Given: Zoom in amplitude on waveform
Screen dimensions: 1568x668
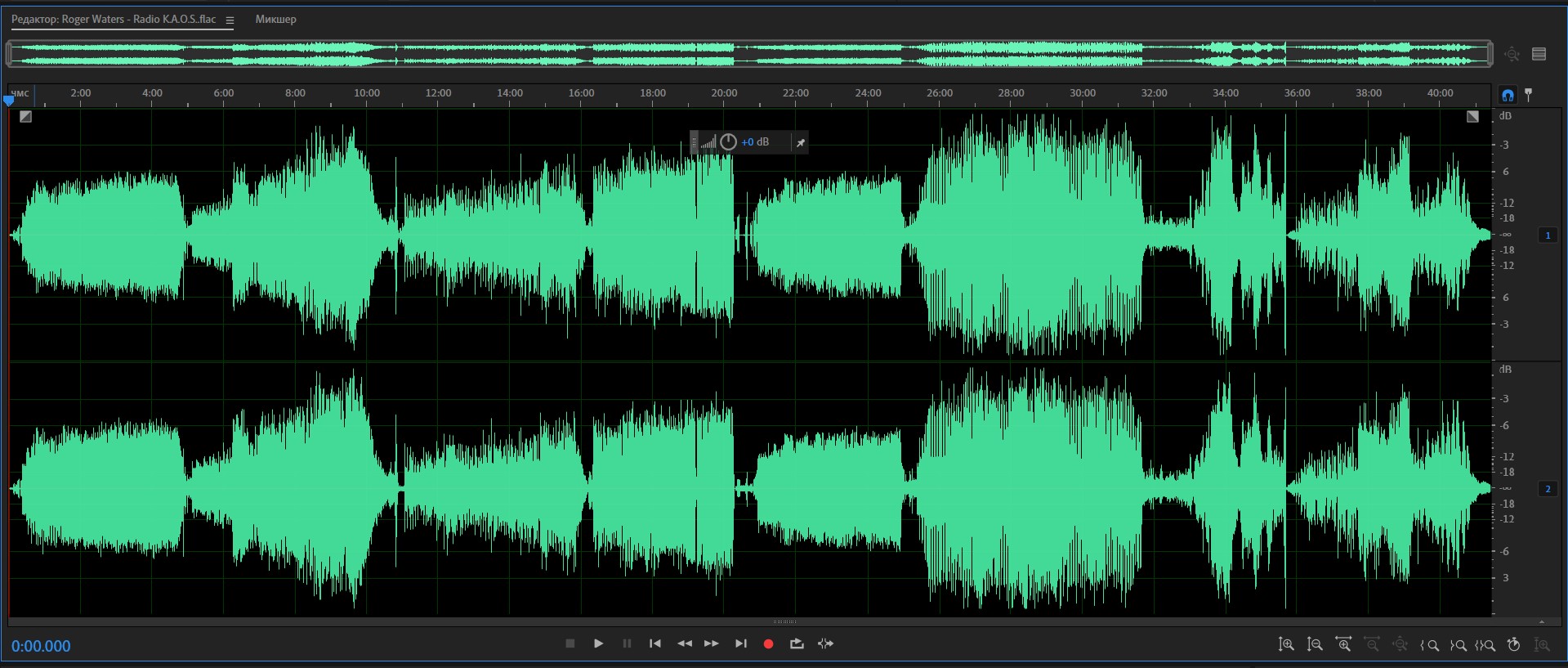Looking at the screenshot, I should pos(1286,644).
